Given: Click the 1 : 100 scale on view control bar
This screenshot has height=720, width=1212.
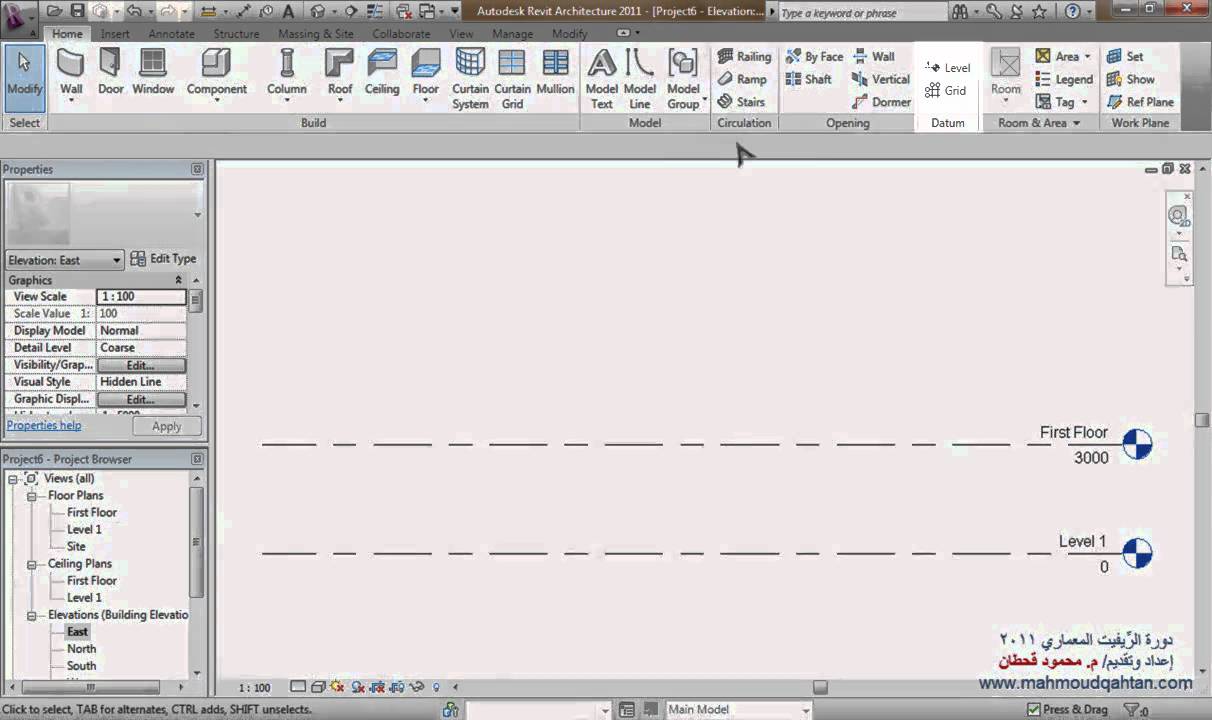Looking at the screenshot, I should coord(255,688).
